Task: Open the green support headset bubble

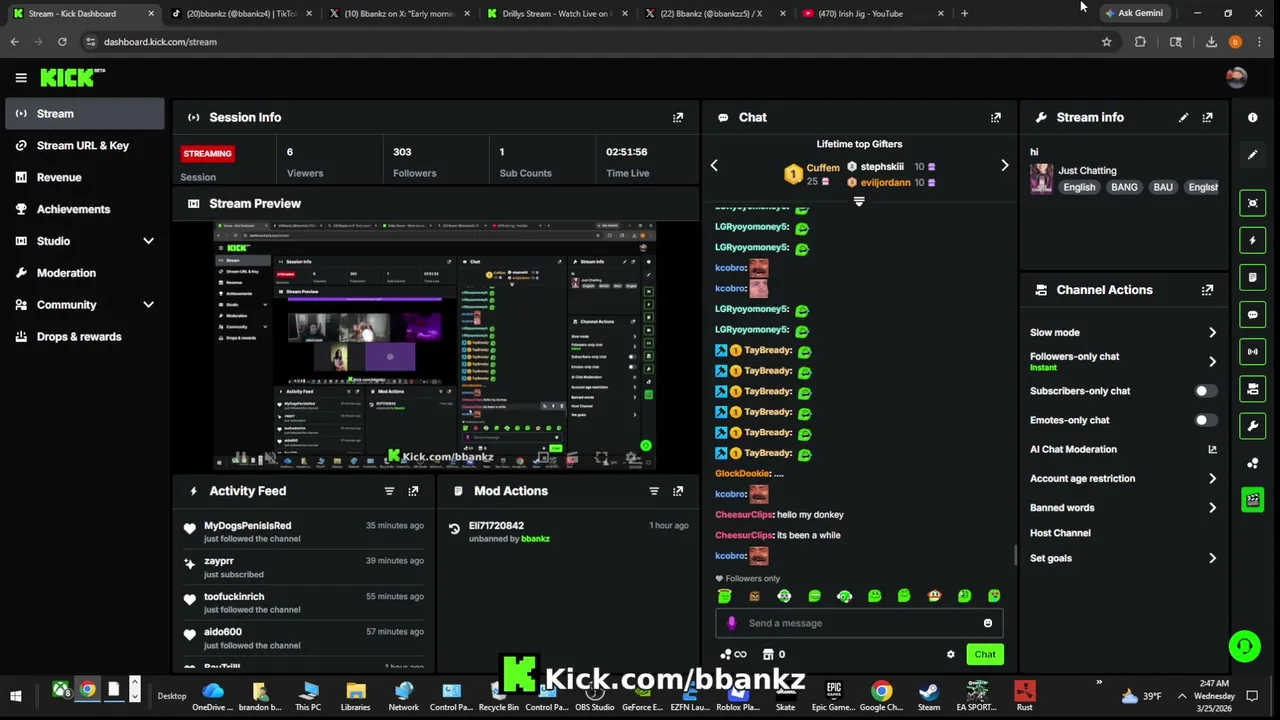Action: [x=1244, y=646]
